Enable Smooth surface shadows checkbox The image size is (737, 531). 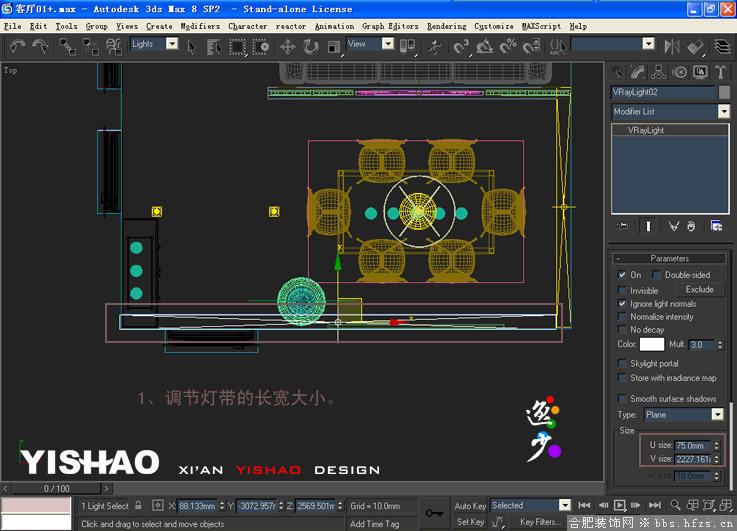(622, 399)
